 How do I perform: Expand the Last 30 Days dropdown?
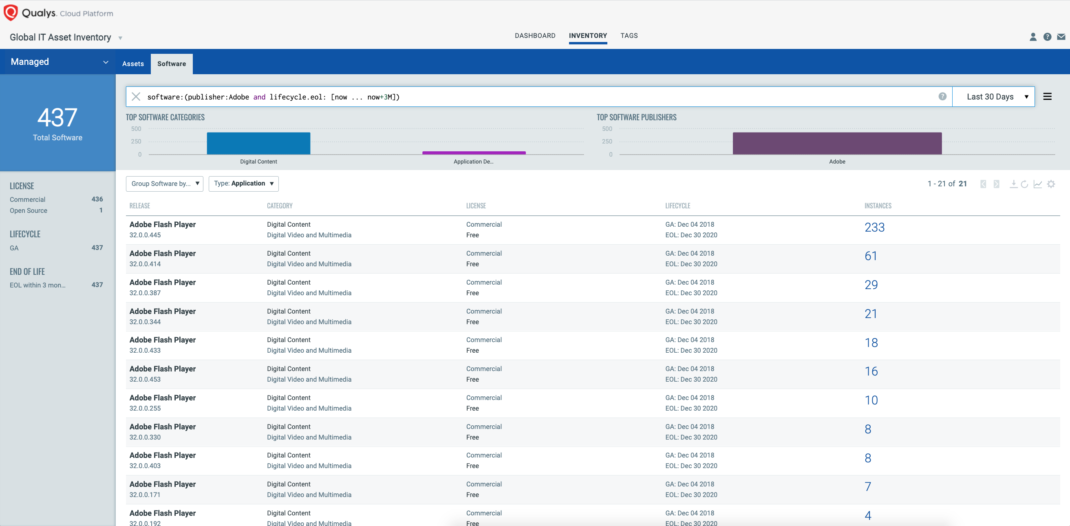[x=997, y=97]
